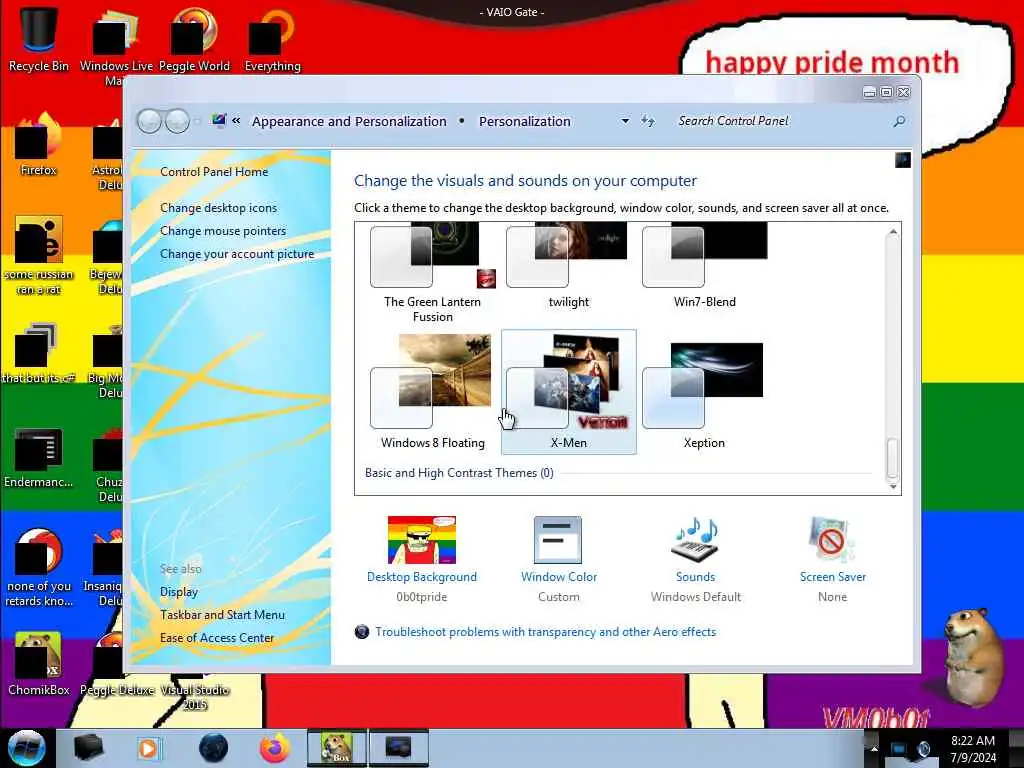Open the ChomikBox desktop shortcut
Screen dimensions: 1024x768
coord(39,664)
